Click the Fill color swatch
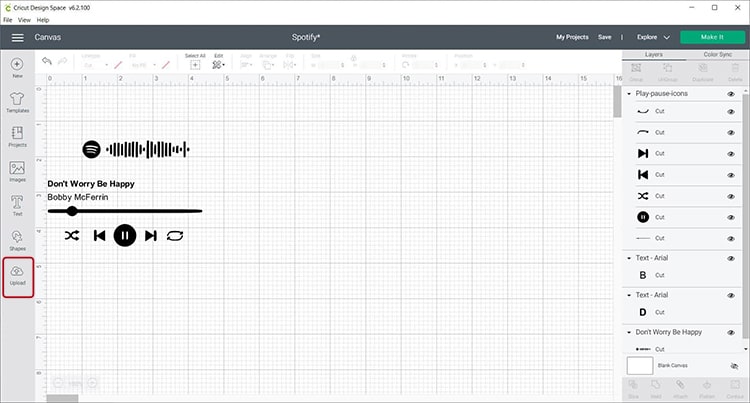The width and height of the screenshot is (750, 403). [x=166, y=65]
